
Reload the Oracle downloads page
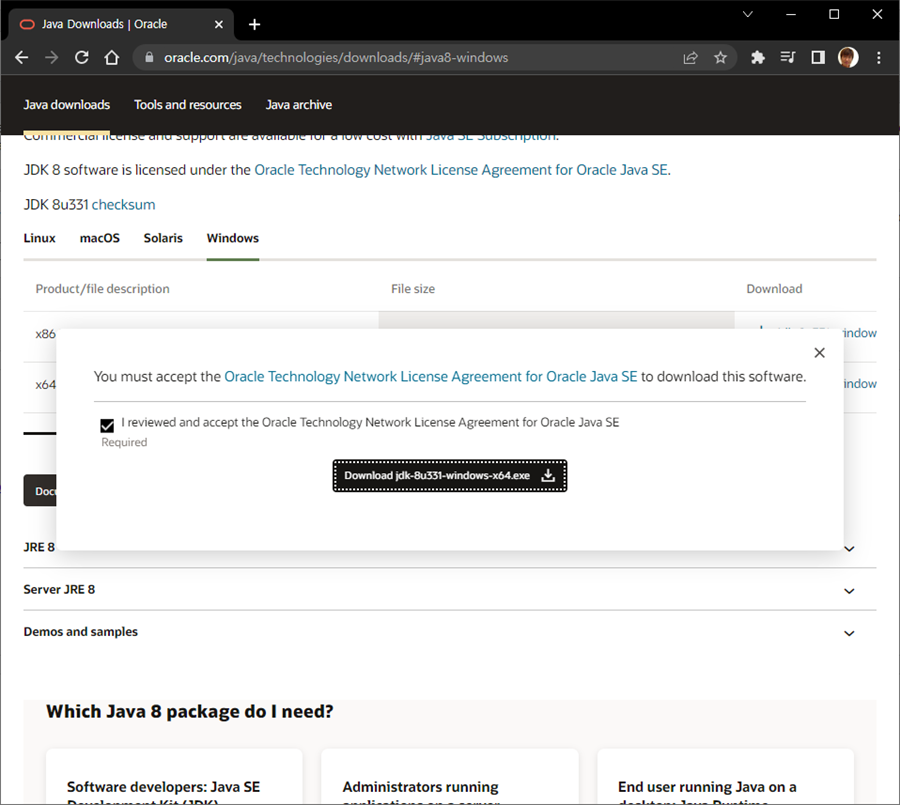point(82,57)
